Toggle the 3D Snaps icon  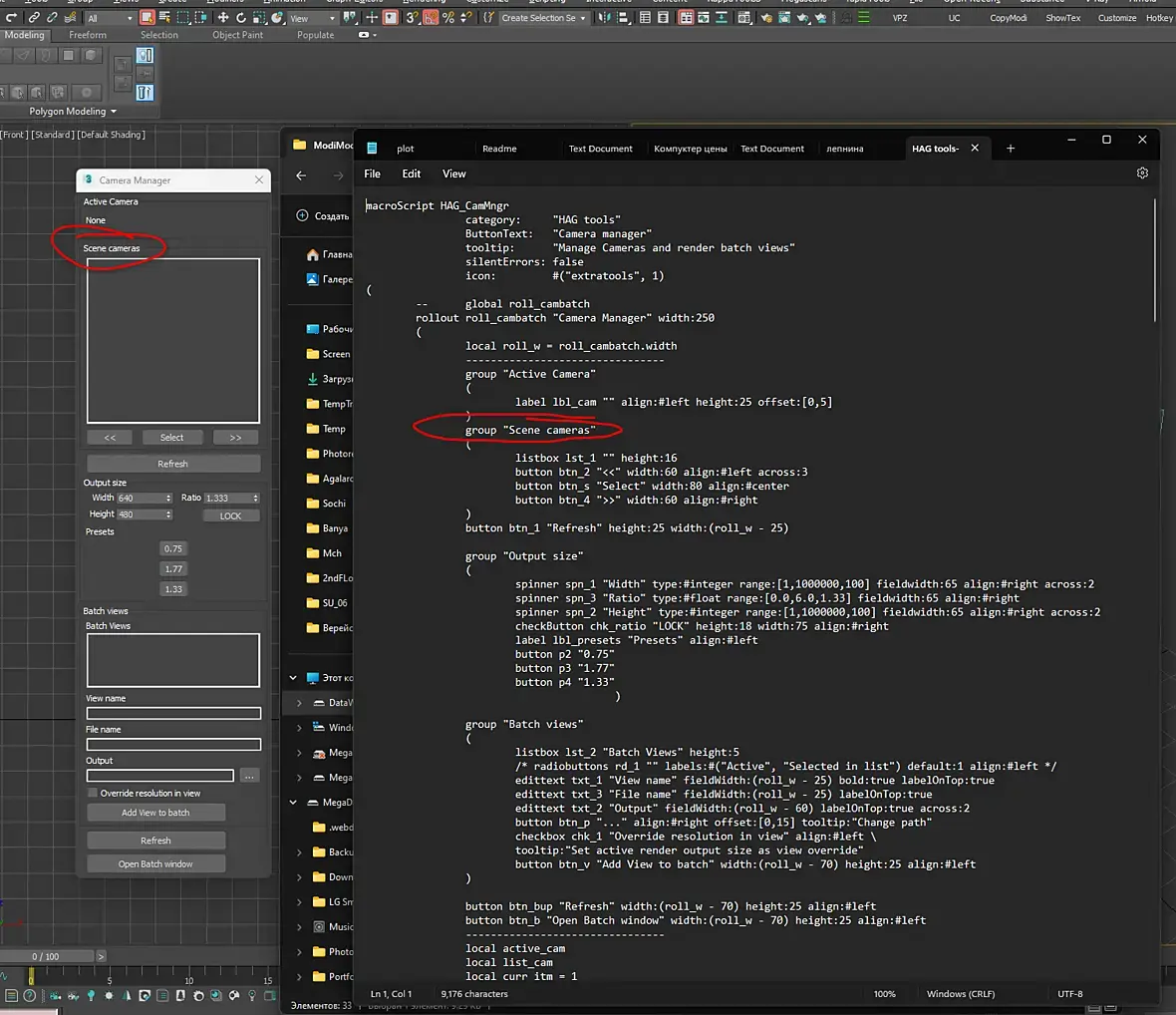point(412,18)
